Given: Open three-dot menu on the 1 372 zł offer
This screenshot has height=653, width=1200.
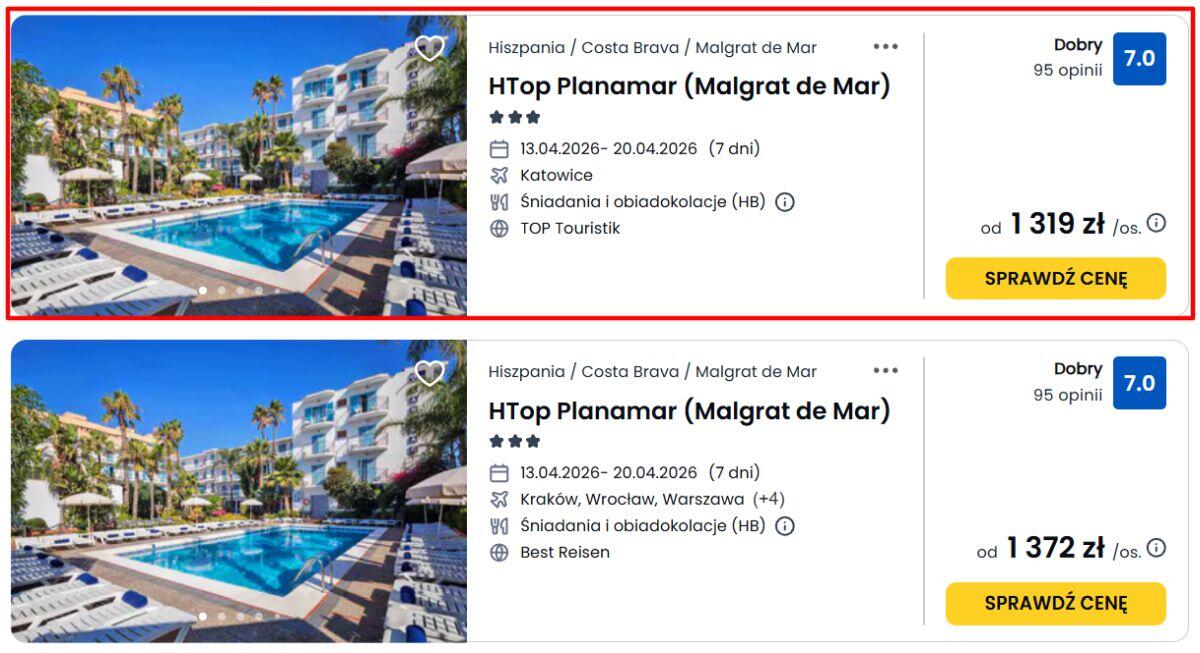Looking at the screenshot, I should coord(885,371).
